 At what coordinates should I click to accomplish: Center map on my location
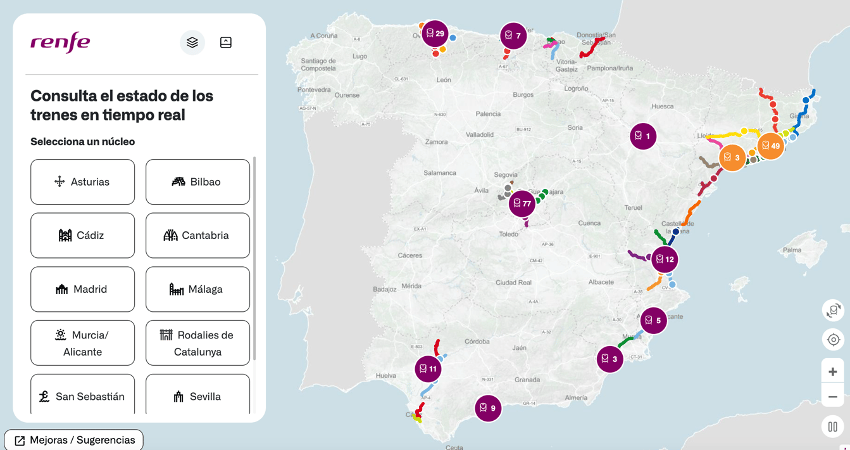(833, 340)
